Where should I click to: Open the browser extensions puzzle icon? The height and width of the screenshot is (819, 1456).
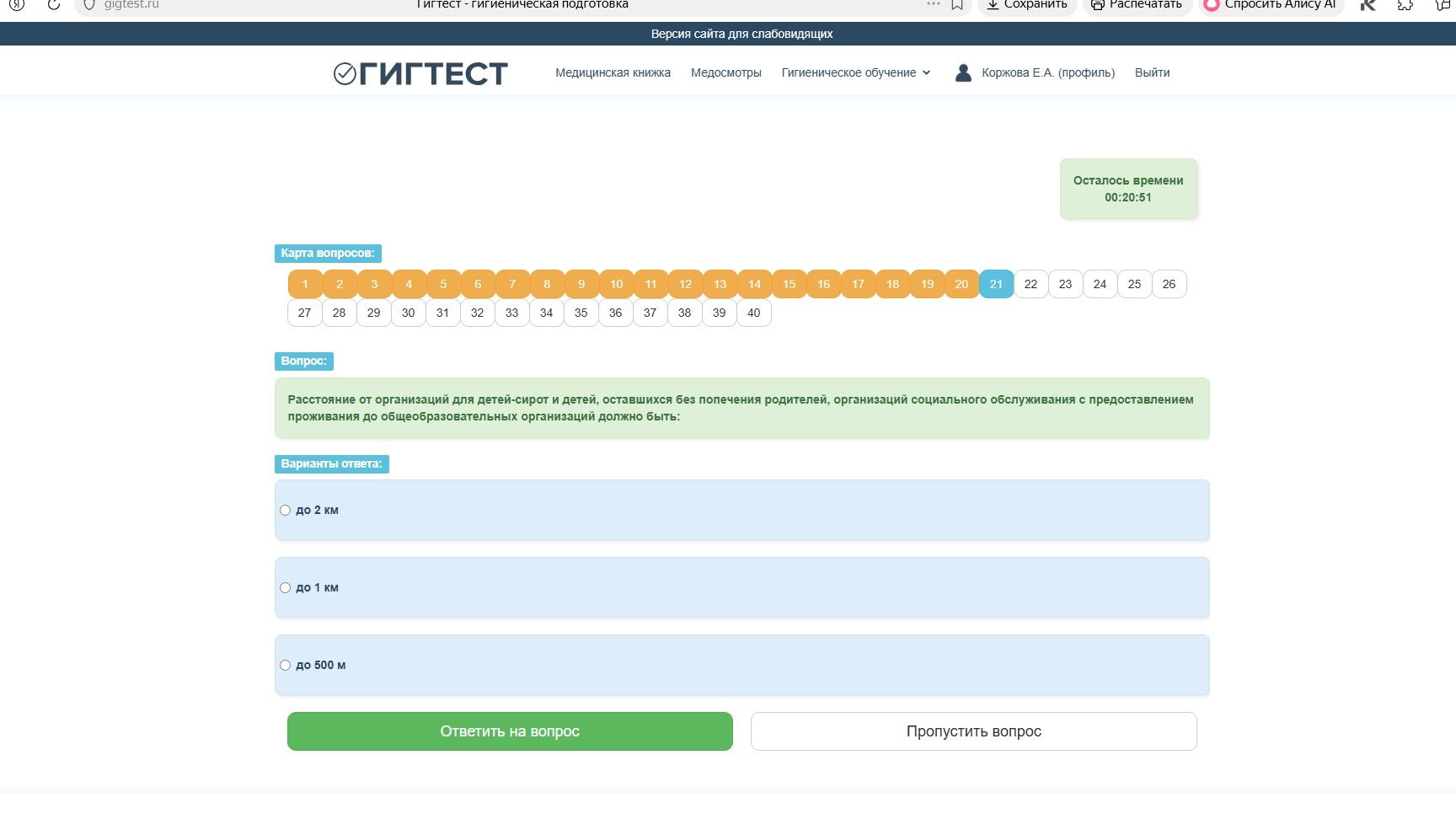[x=1405, y=4]
